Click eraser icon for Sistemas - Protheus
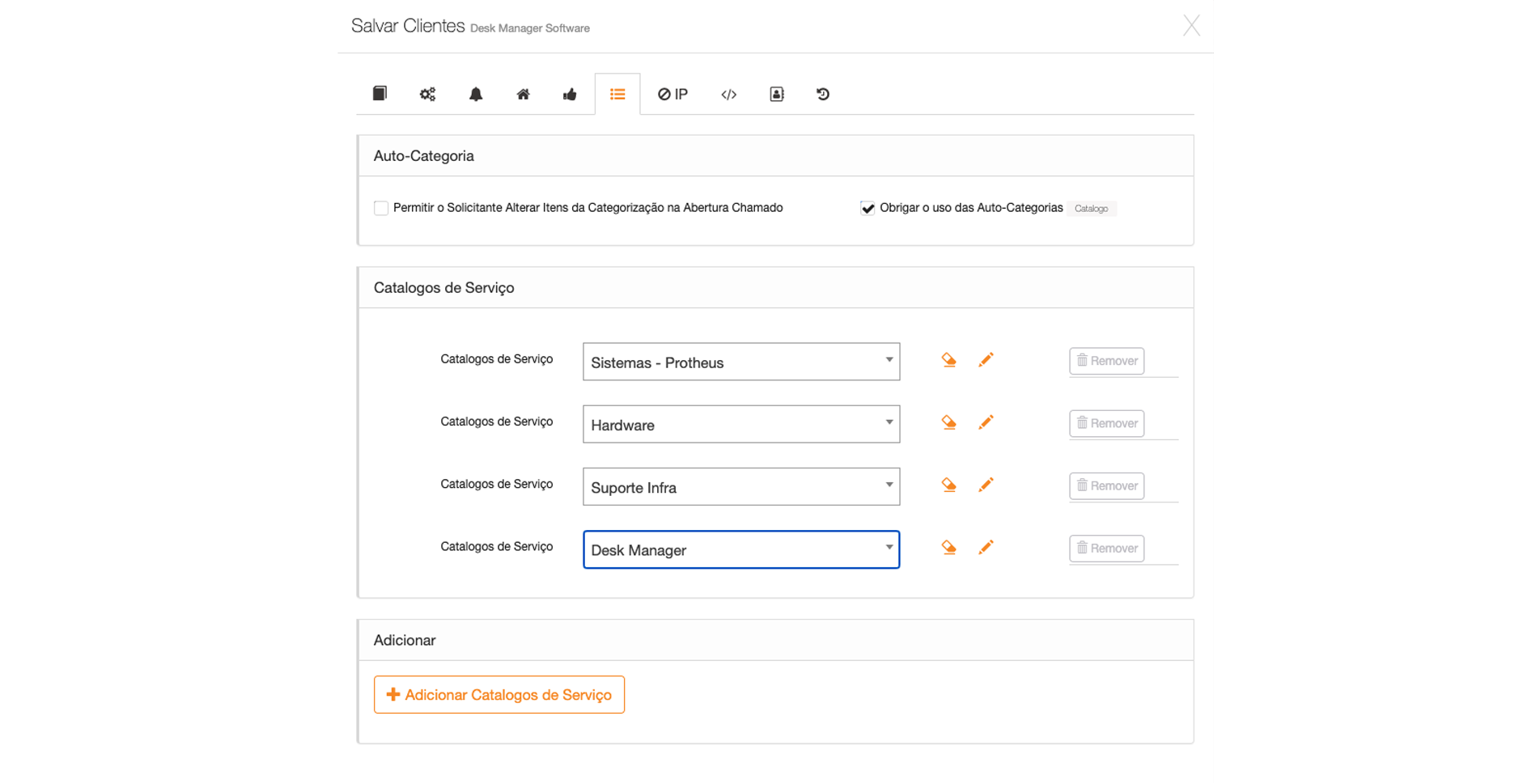Screen dimensions: 1540x784 (948, 360)
